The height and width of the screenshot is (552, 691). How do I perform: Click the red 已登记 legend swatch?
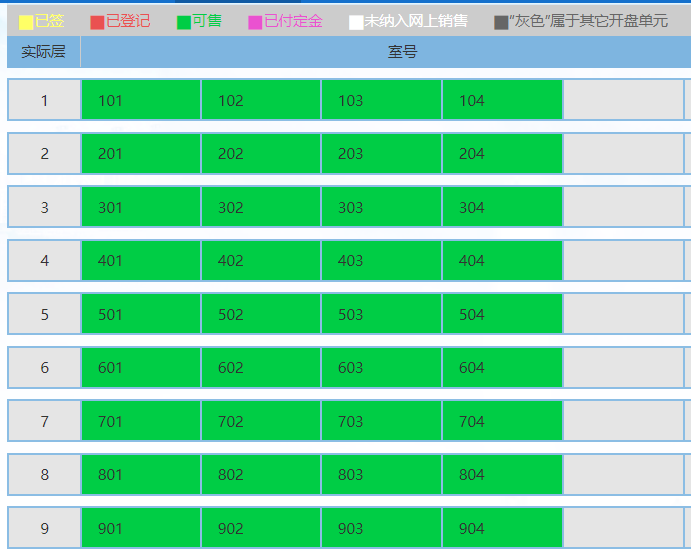coord(97,22)
